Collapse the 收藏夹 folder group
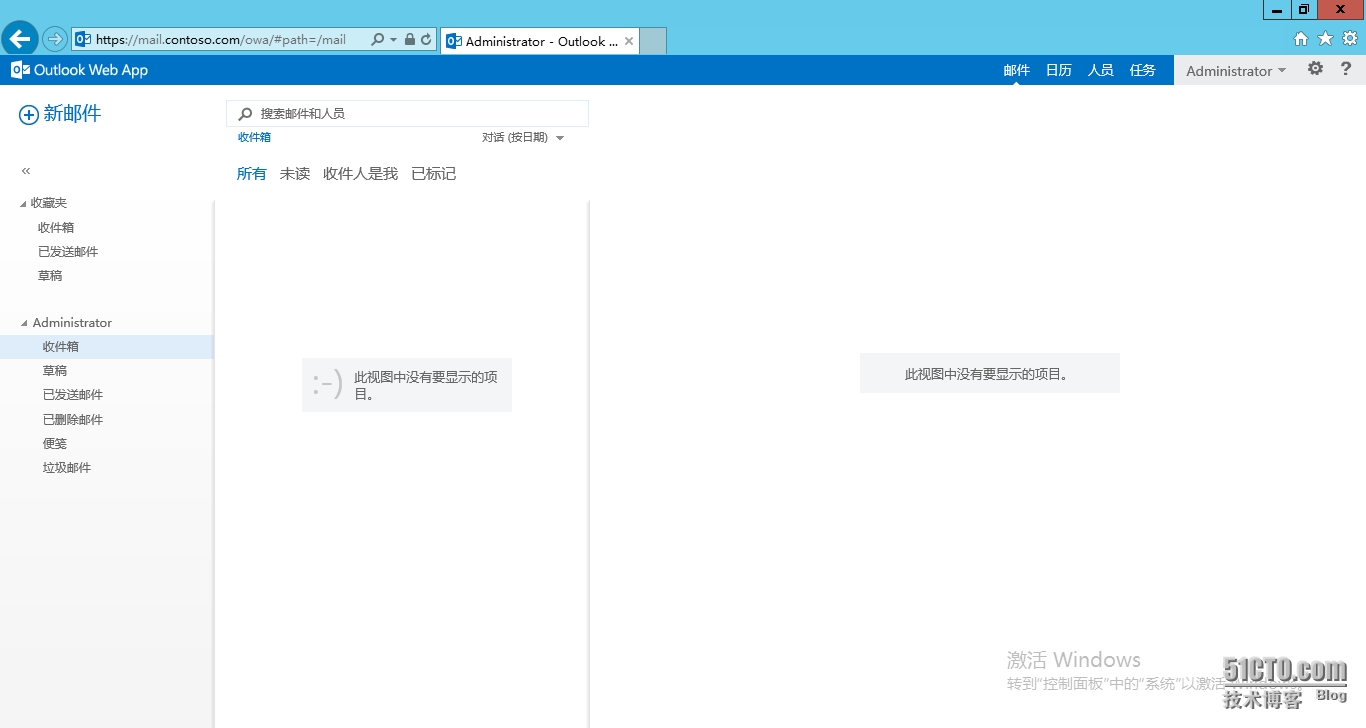This screenshot has width=1366, height=728. tap(22, 202)
